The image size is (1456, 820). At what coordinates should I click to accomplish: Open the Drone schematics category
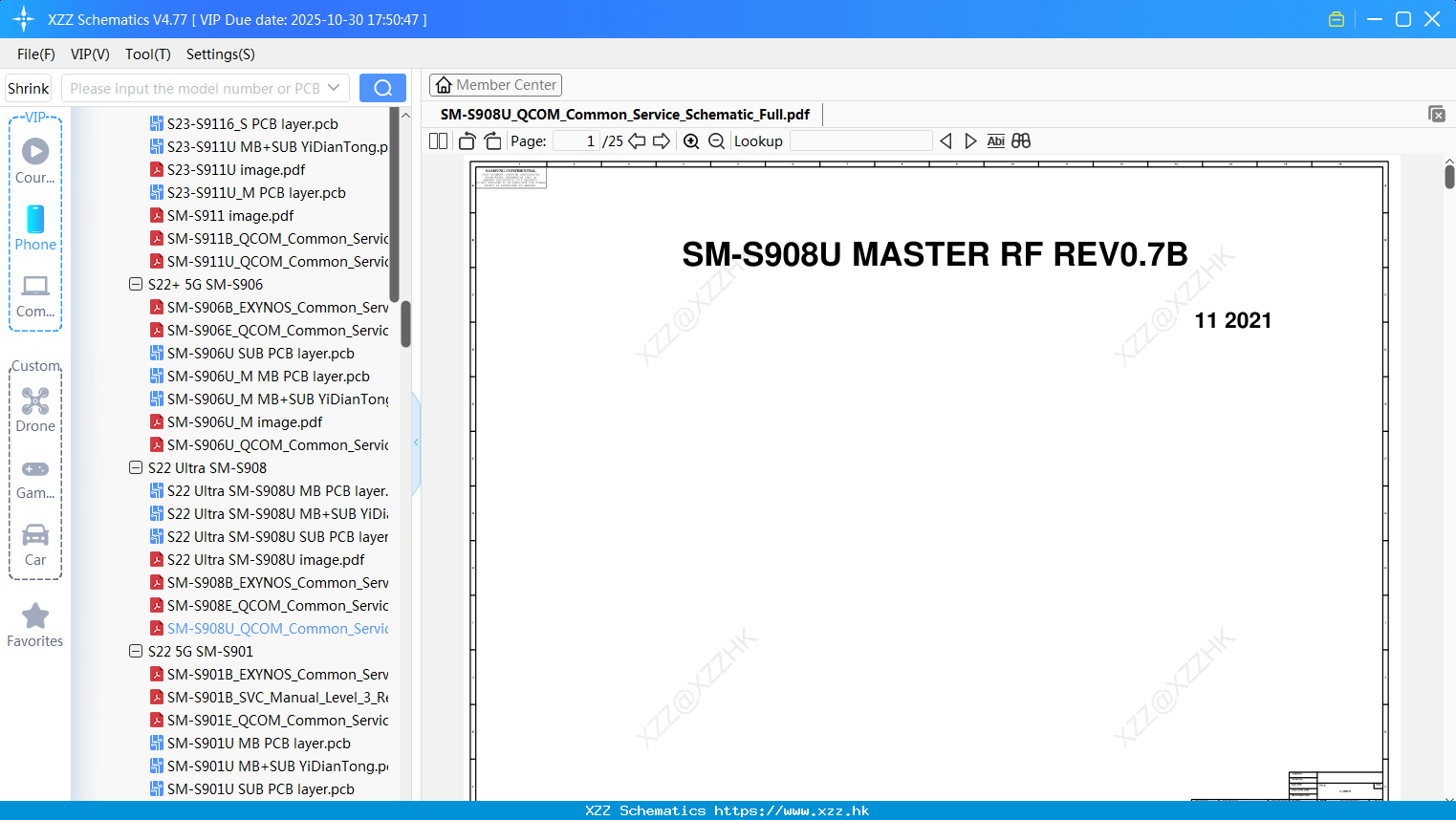point(34,409)
